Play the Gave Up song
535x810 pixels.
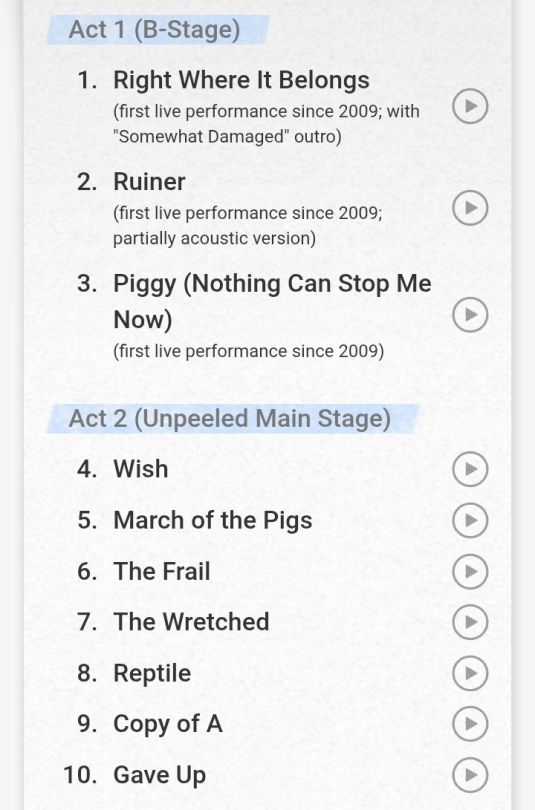point(470,775)
